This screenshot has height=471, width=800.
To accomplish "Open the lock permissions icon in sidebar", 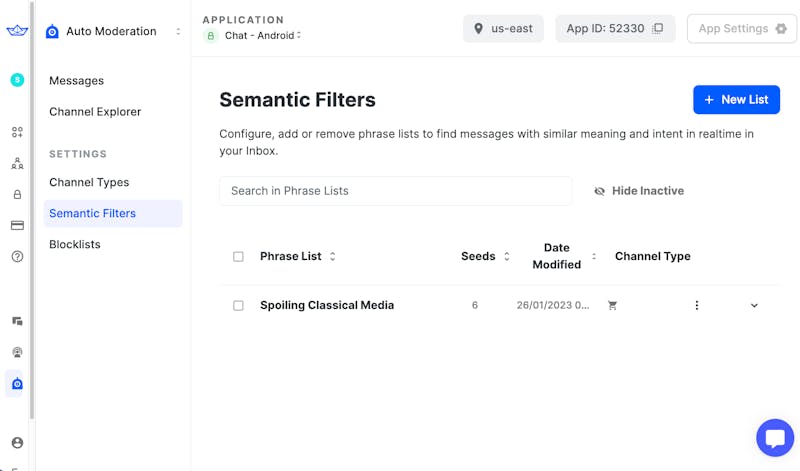I will click(17, 195).
